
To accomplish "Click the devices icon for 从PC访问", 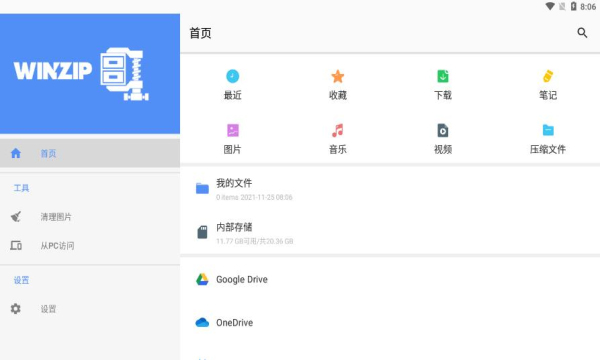I will pos(16,245).
